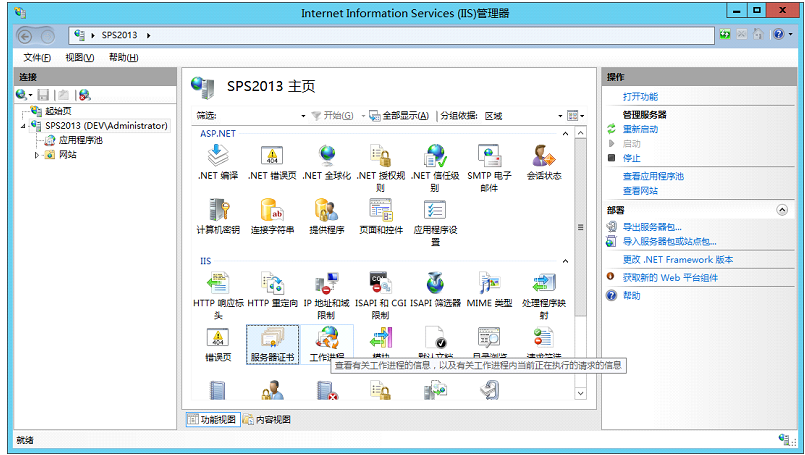
Task: Open the IP 地址和域限制 feature
Action: 327,295
